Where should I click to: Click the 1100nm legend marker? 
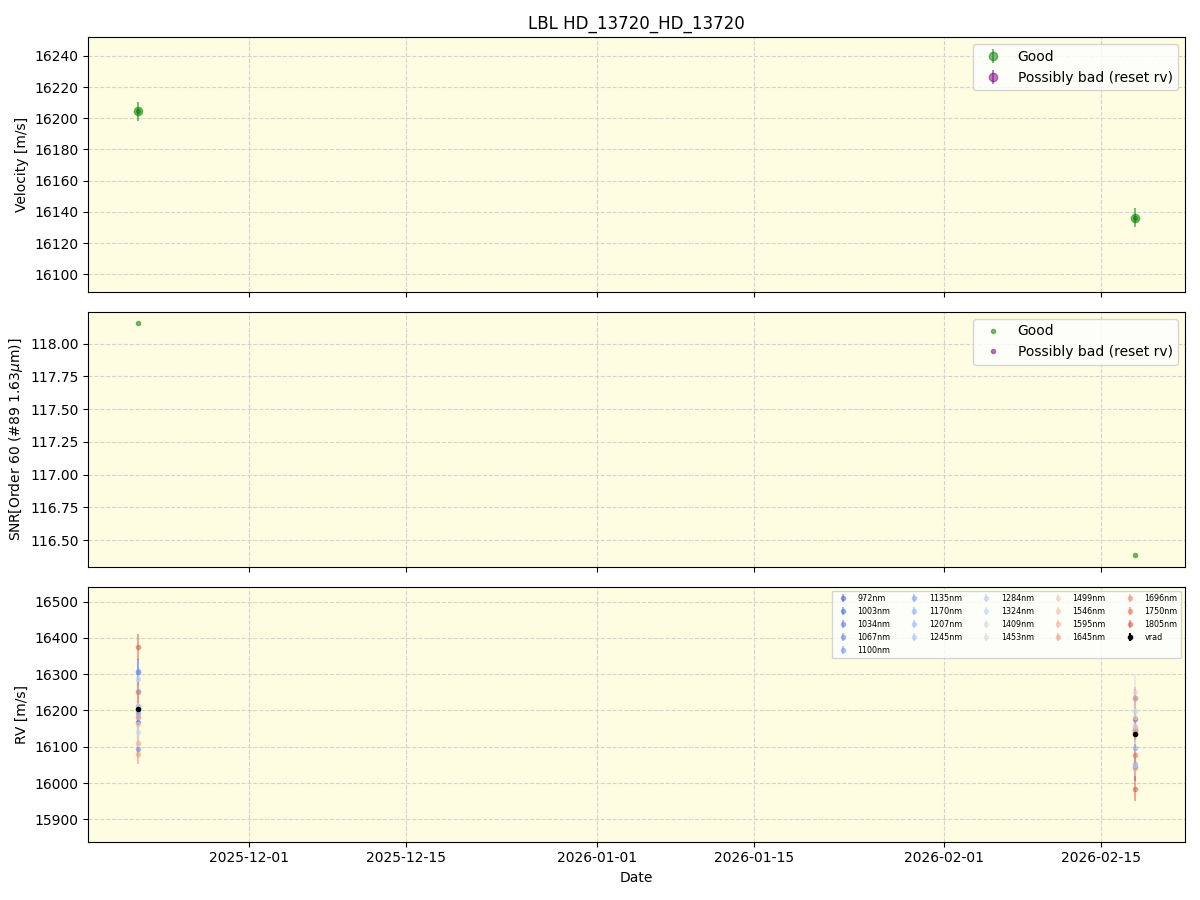click(843, 650)
